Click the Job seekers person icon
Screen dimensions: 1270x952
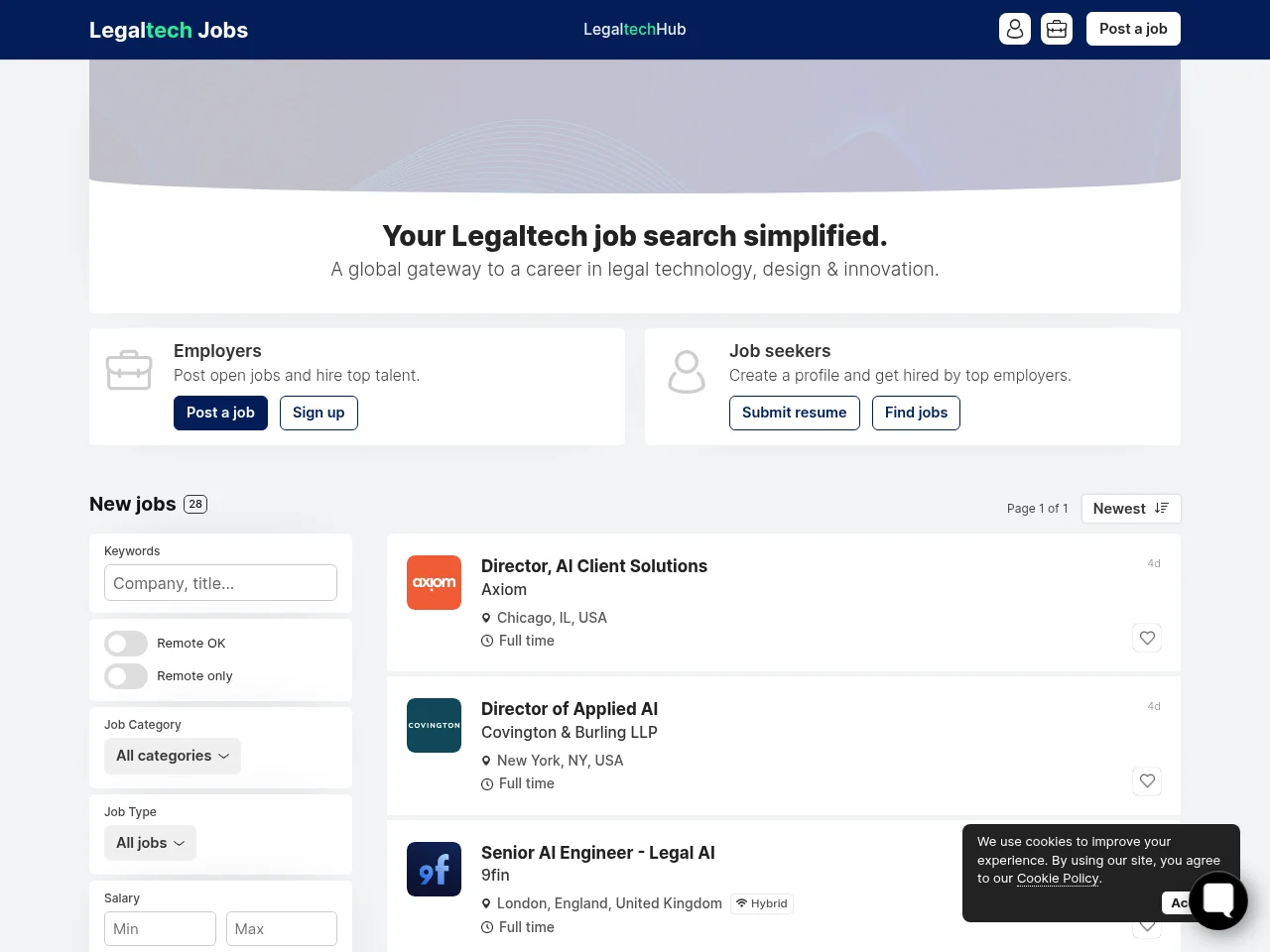pos(687,372)
